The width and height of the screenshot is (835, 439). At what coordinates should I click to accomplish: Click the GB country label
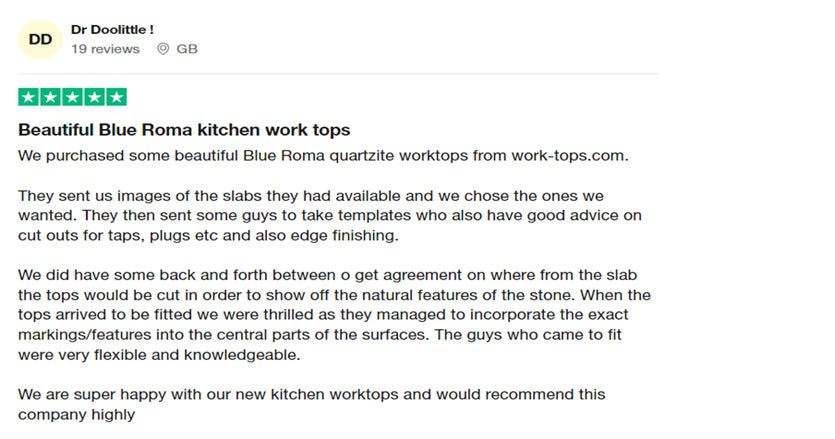click(187, 49)
